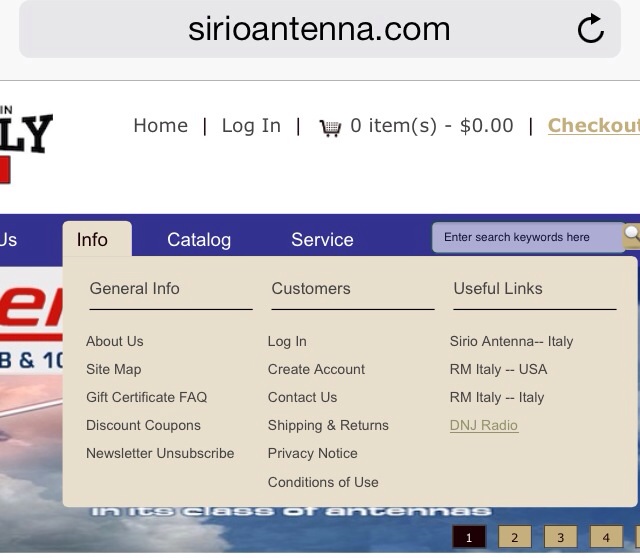Screen dimensions: 640x558
Task: View the Site Map
Action: click(114, 369)
